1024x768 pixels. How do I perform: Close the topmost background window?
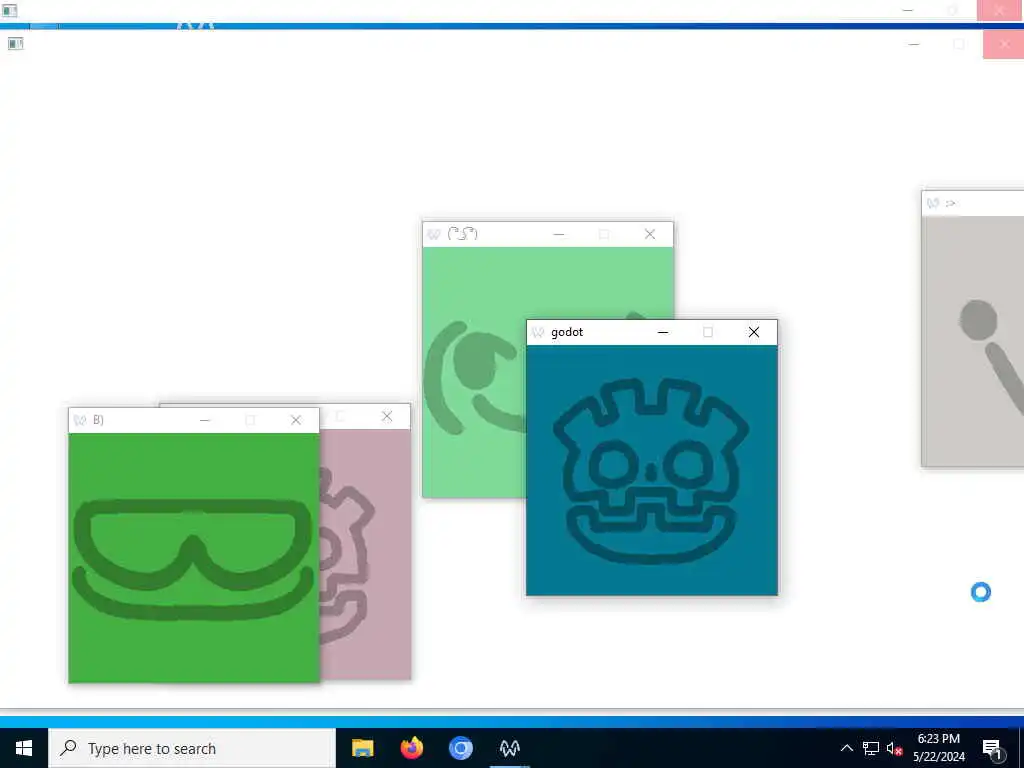[x=999, y=10]
